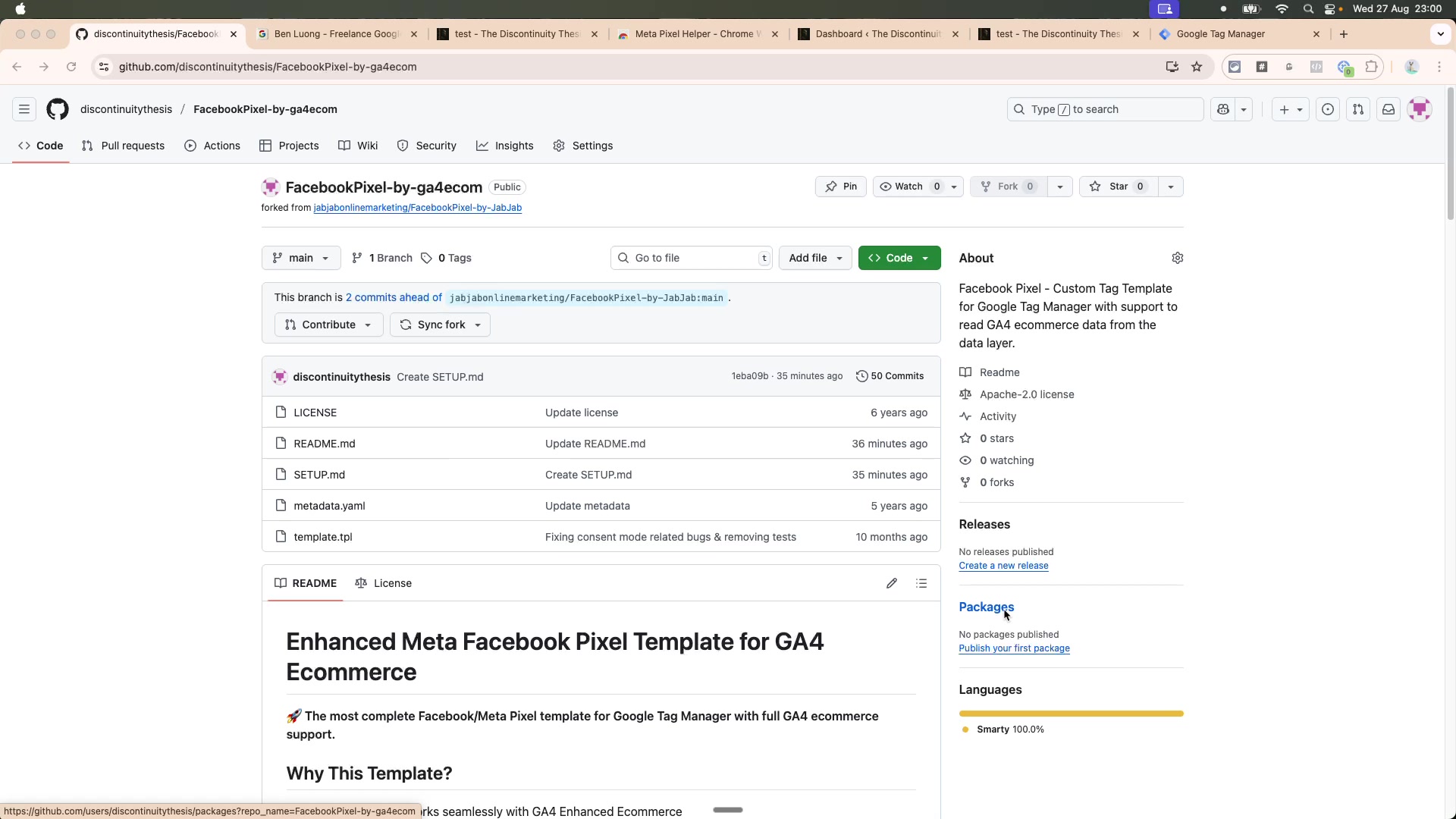The image size is (1456, 819).
Task: Open issues icon in header
Action: pyautogui.click(x=1327, y=109)
